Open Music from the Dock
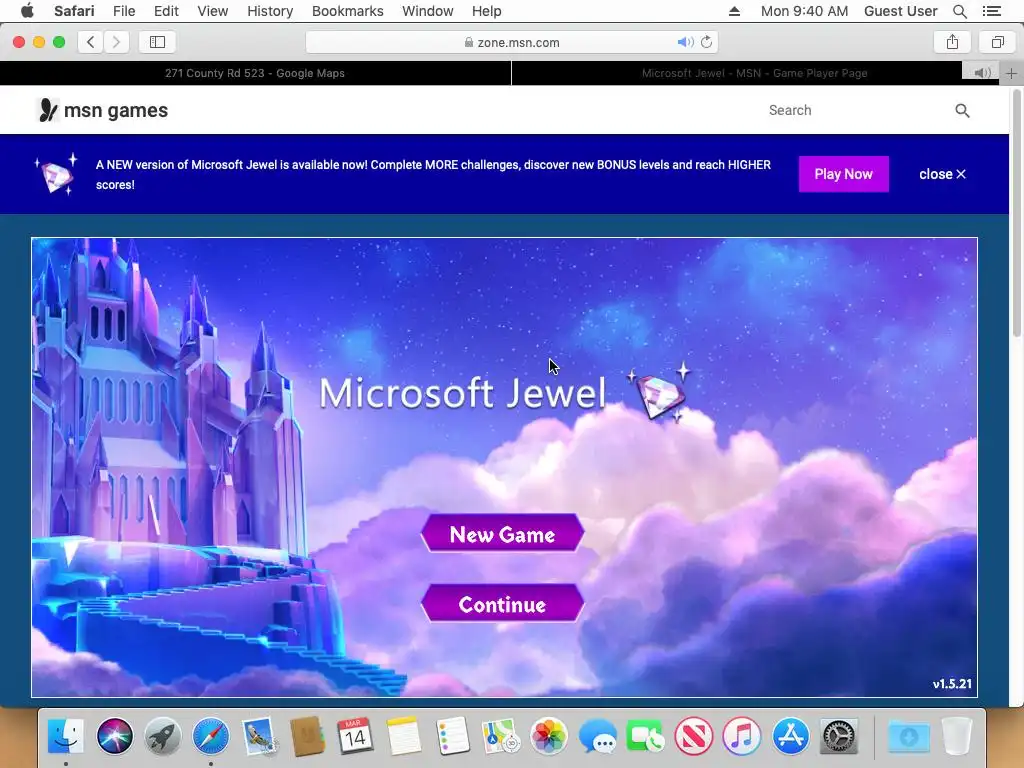The image size is (1024, 768). [742, 736]
